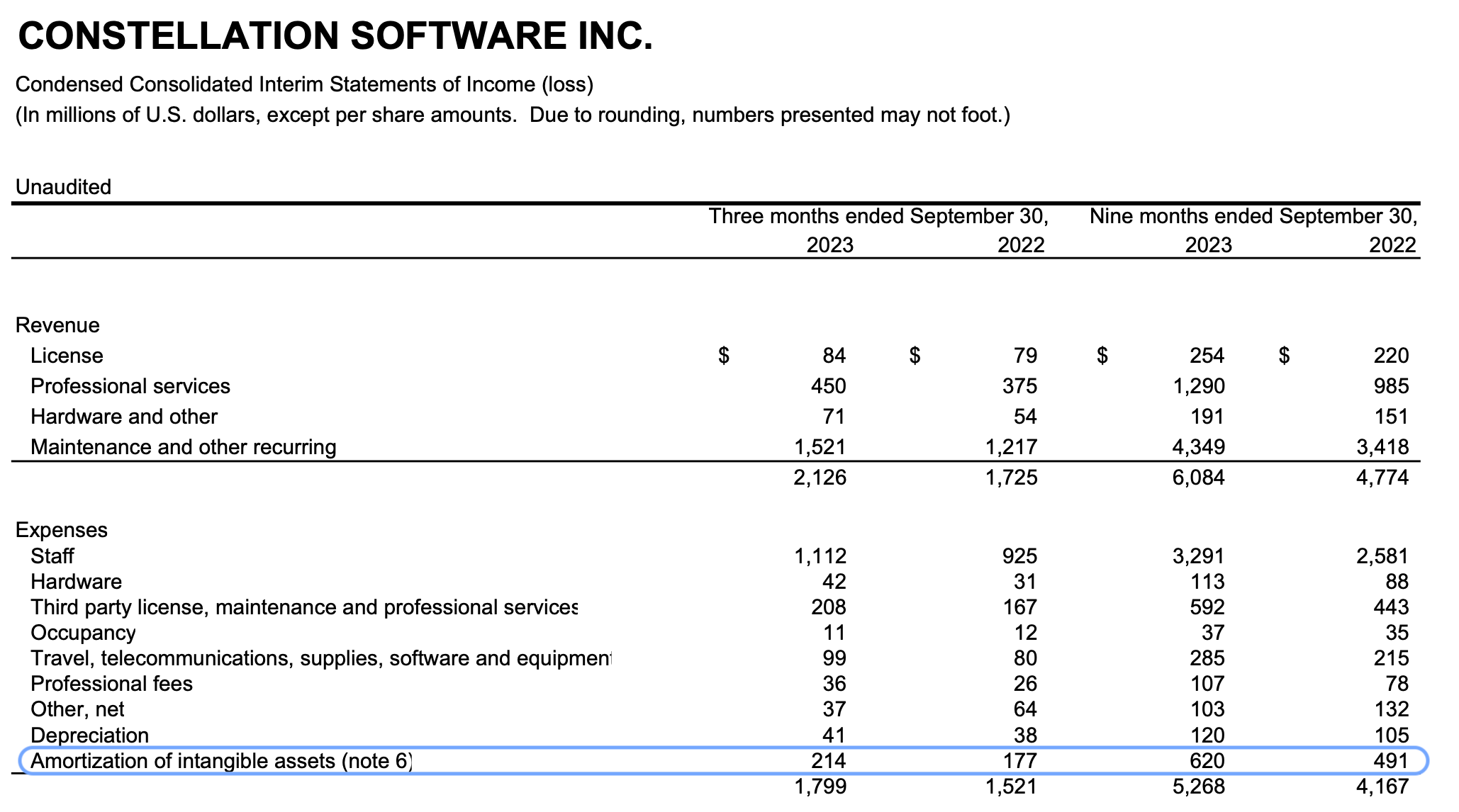Click the expenses total 5,268
1459x812 pixels.
pyautogui.click(x=1198, y=787)
